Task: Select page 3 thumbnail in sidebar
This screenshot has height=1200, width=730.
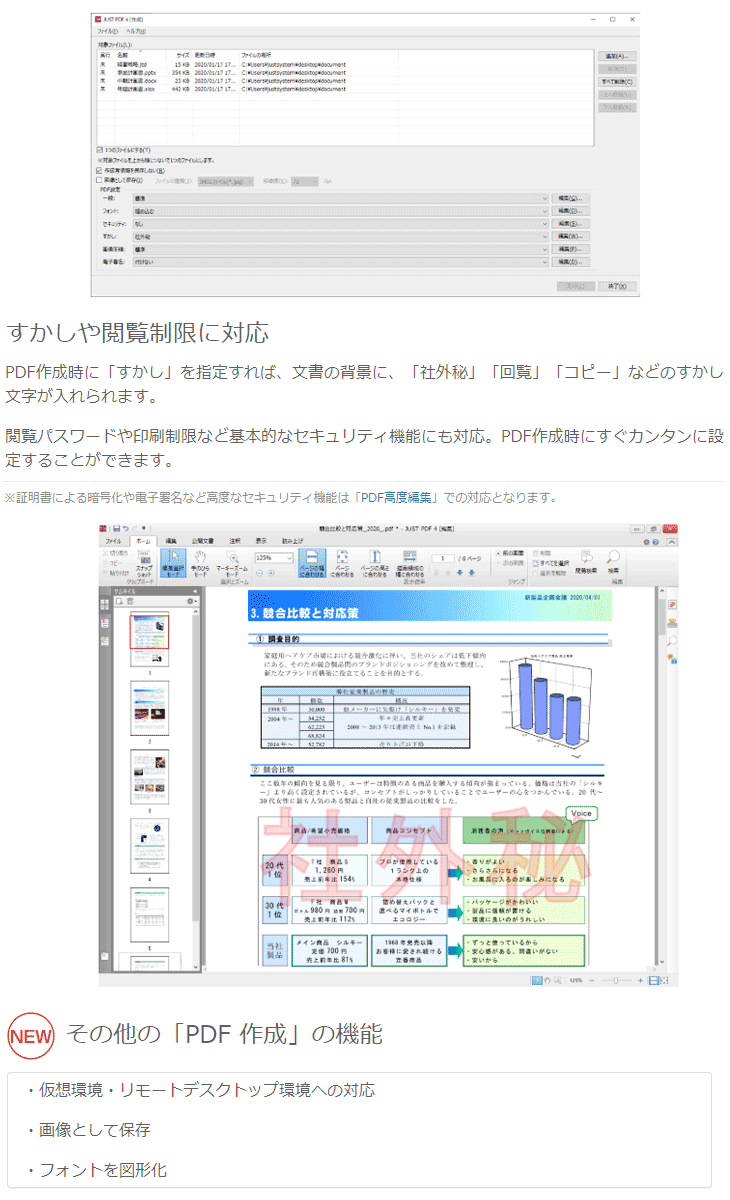Action: [x=151, y=779]
